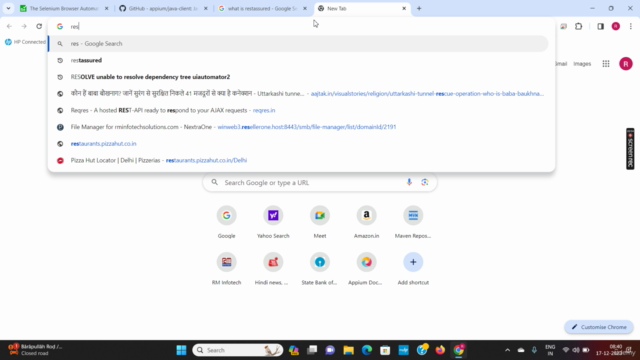Image resolution: width=640 pixels, height=360 pixels.
Task: Click the ScreenRec side widget
Action: [x=630, y=149]
